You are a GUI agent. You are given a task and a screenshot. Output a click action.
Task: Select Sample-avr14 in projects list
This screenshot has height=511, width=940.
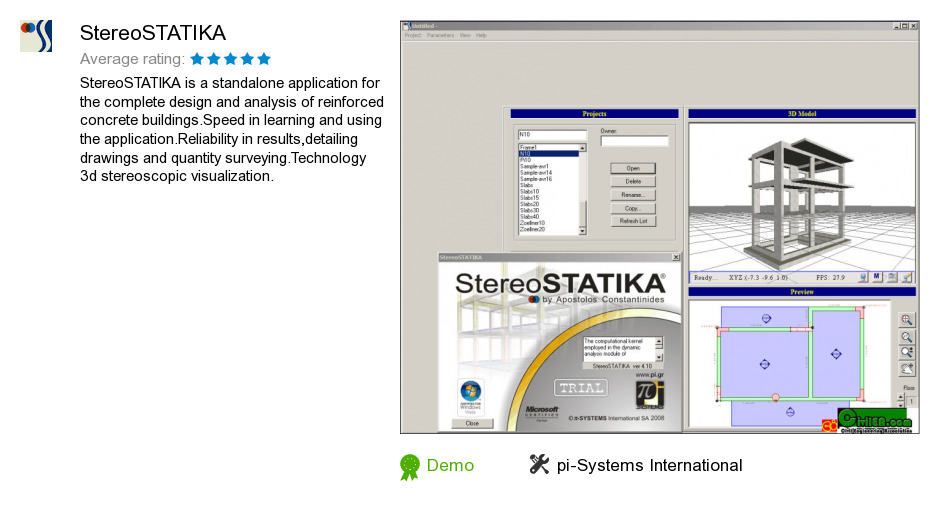(x=548, y=173)
